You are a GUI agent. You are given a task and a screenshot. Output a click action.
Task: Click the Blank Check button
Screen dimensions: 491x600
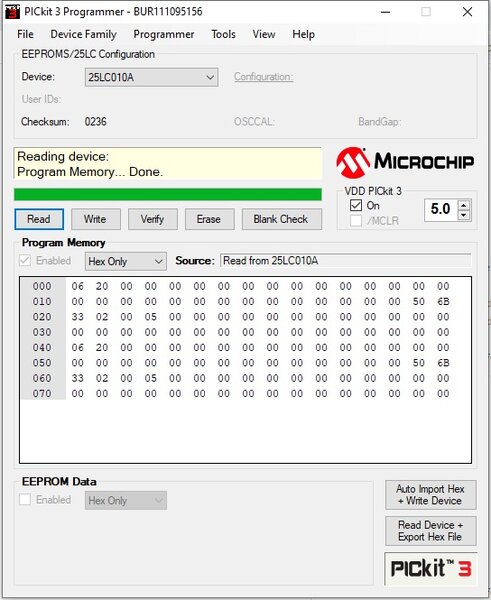click(282, 219)
